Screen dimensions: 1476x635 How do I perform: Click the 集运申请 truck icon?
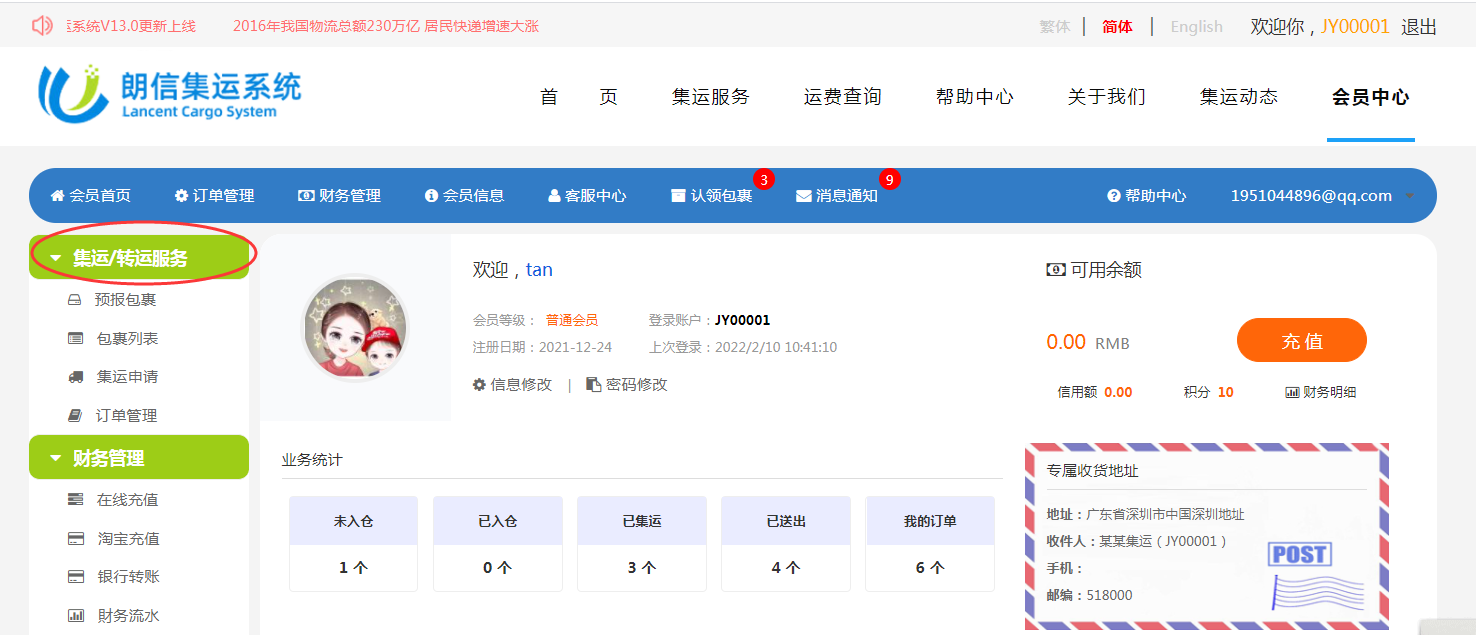tap(75, 377)
